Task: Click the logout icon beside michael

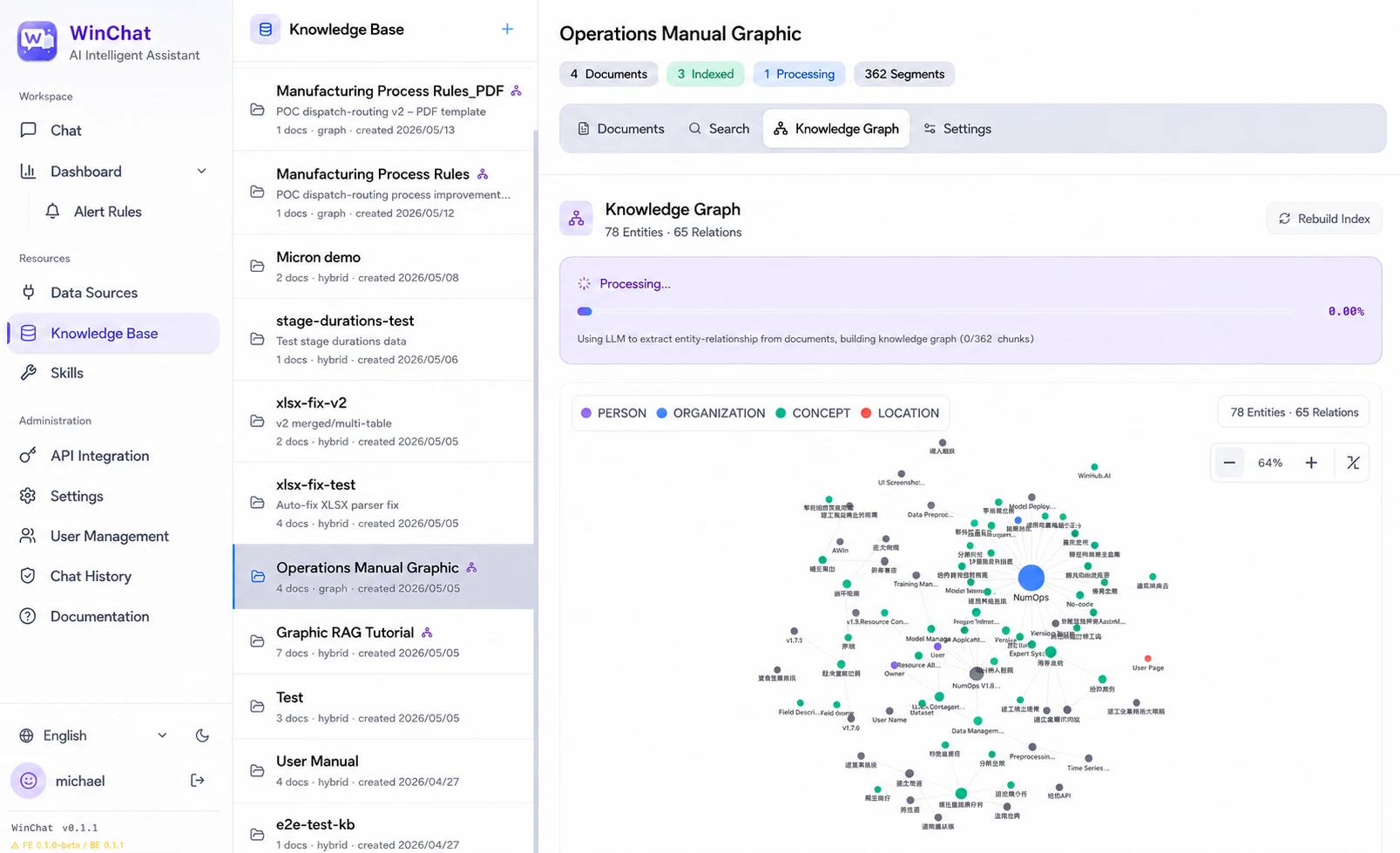Action: pos(198,781)
